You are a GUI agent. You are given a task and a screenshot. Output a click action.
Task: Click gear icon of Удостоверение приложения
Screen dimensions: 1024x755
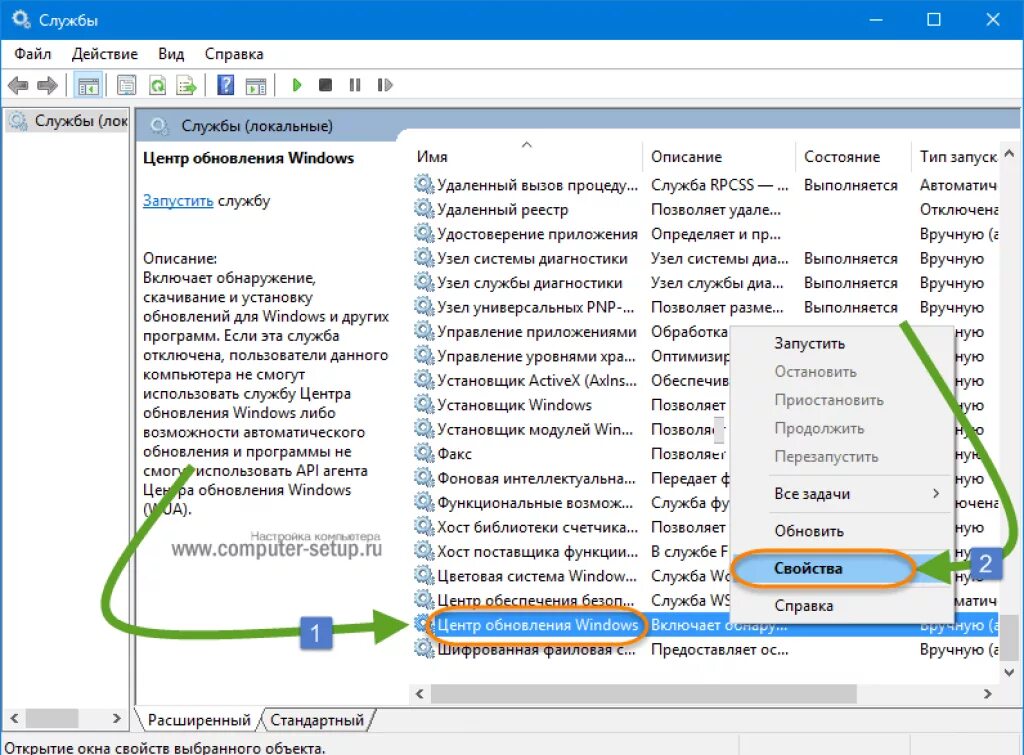[x=424, y=233]
